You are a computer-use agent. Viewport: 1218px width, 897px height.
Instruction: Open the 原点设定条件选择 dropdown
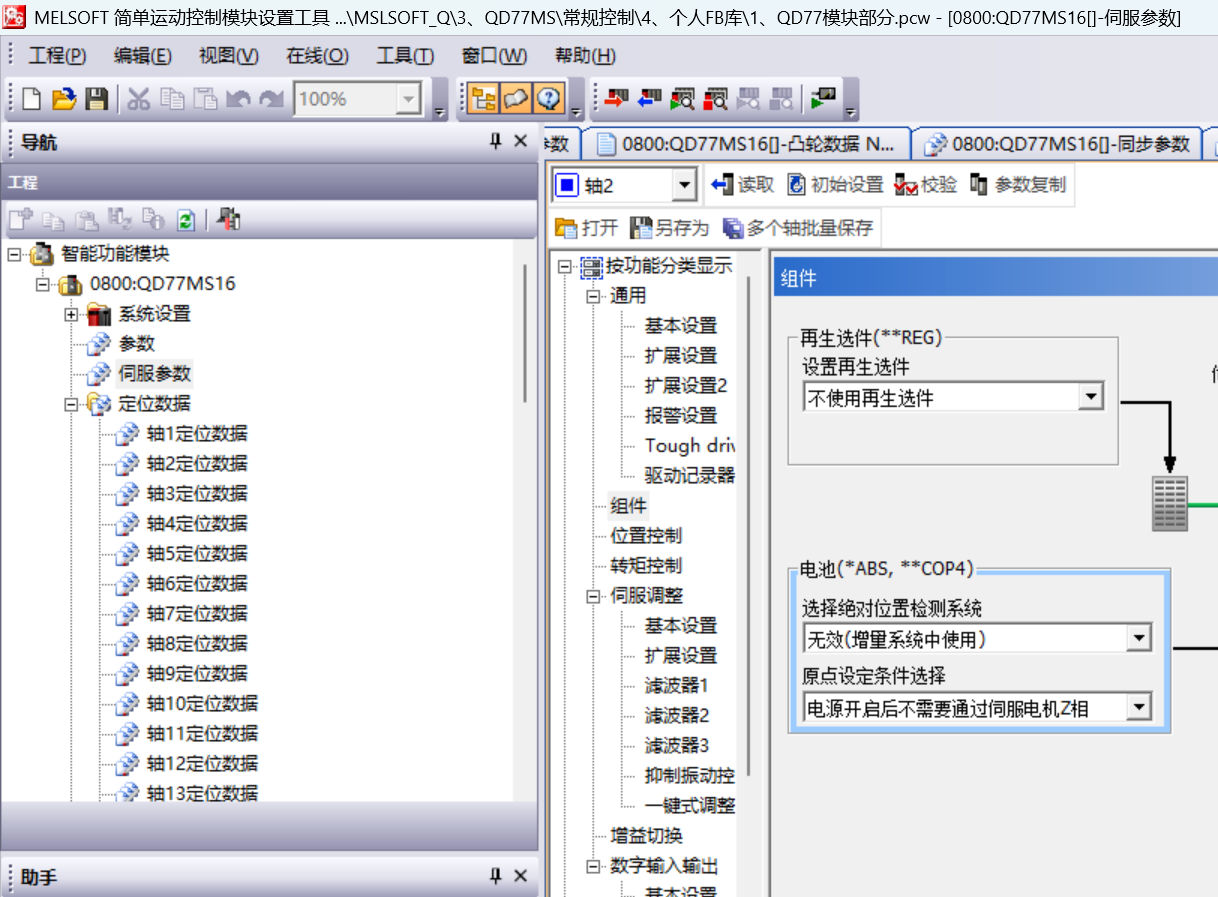click(1138, 708)
